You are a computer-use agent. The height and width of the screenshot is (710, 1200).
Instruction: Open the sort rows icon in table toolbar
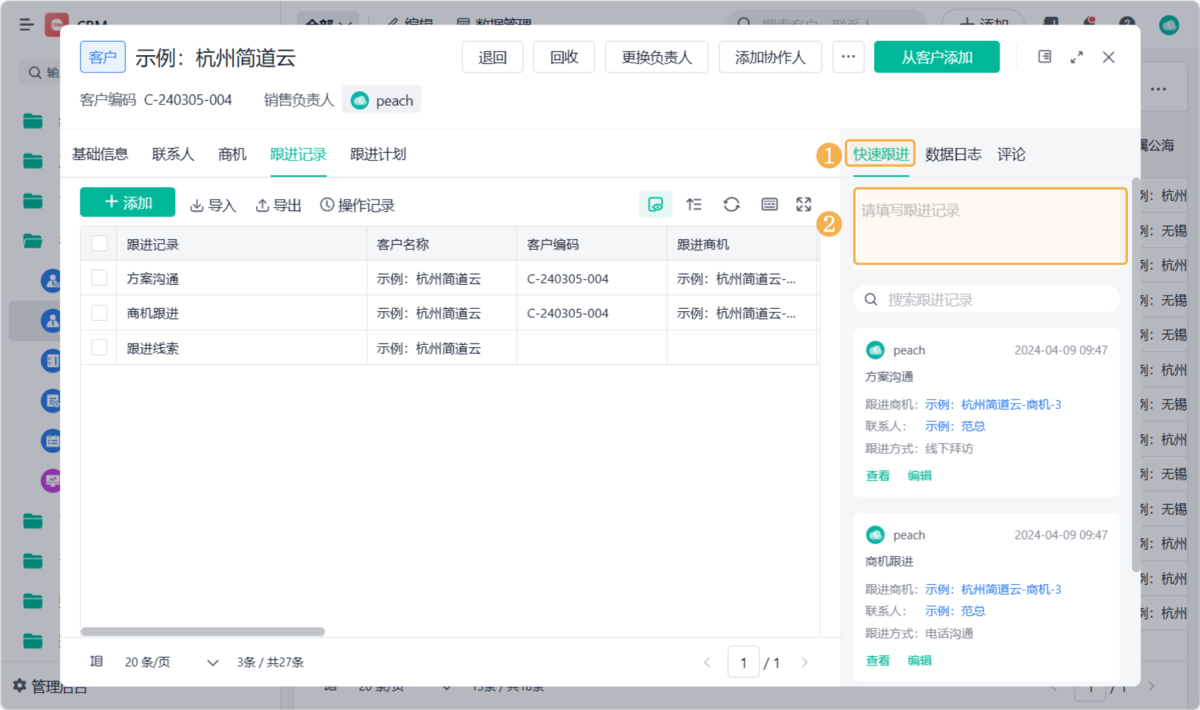[694, 204]
